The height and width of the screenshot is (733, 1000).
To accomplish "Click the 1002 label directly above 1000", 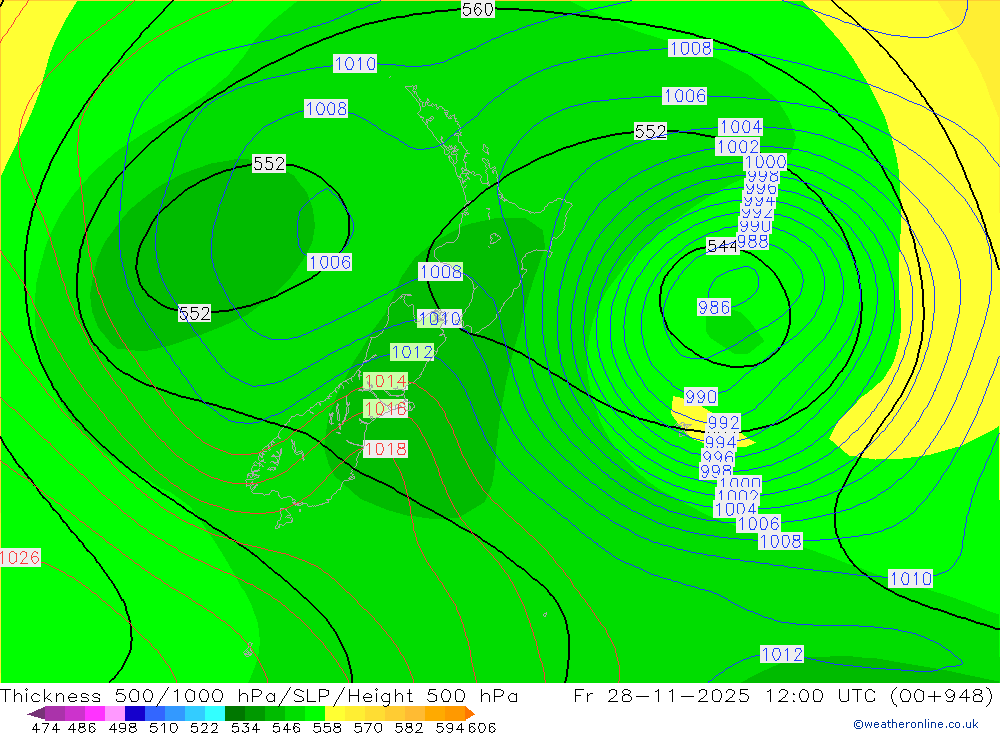I will 738,147.
